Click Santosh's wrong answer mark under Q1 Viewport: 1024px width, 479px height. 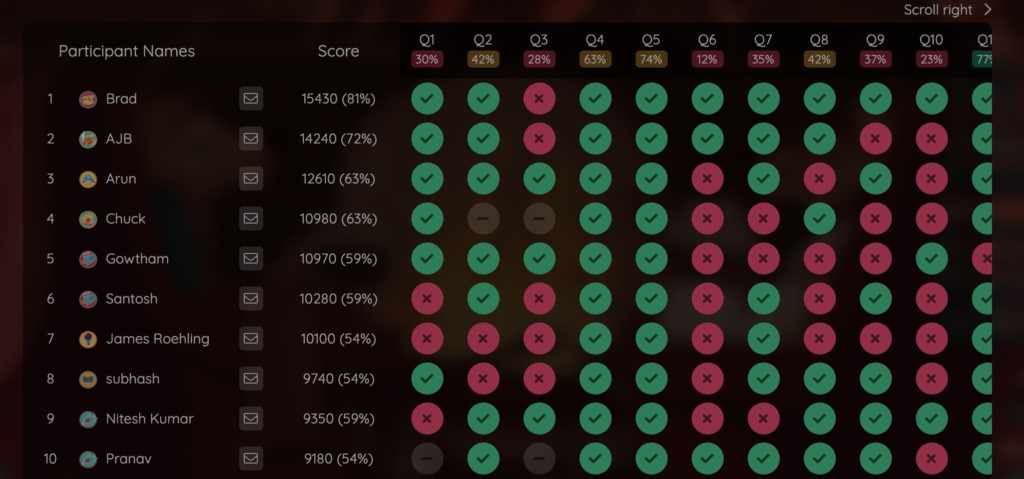427,299
